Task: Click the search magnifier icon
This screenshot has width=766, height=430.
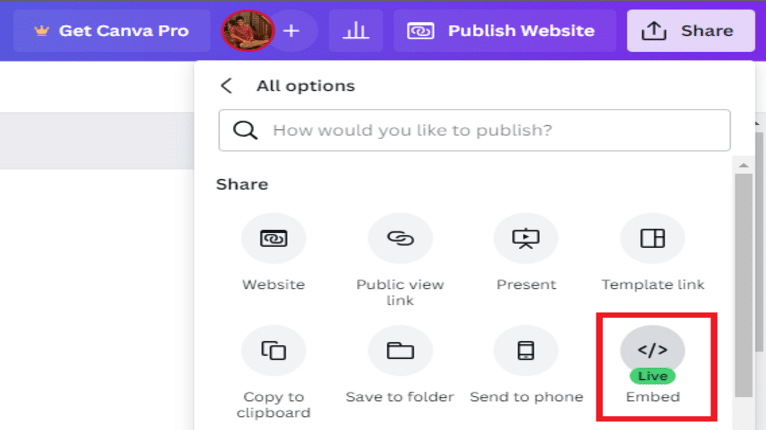Action: [x=244, y=130]
